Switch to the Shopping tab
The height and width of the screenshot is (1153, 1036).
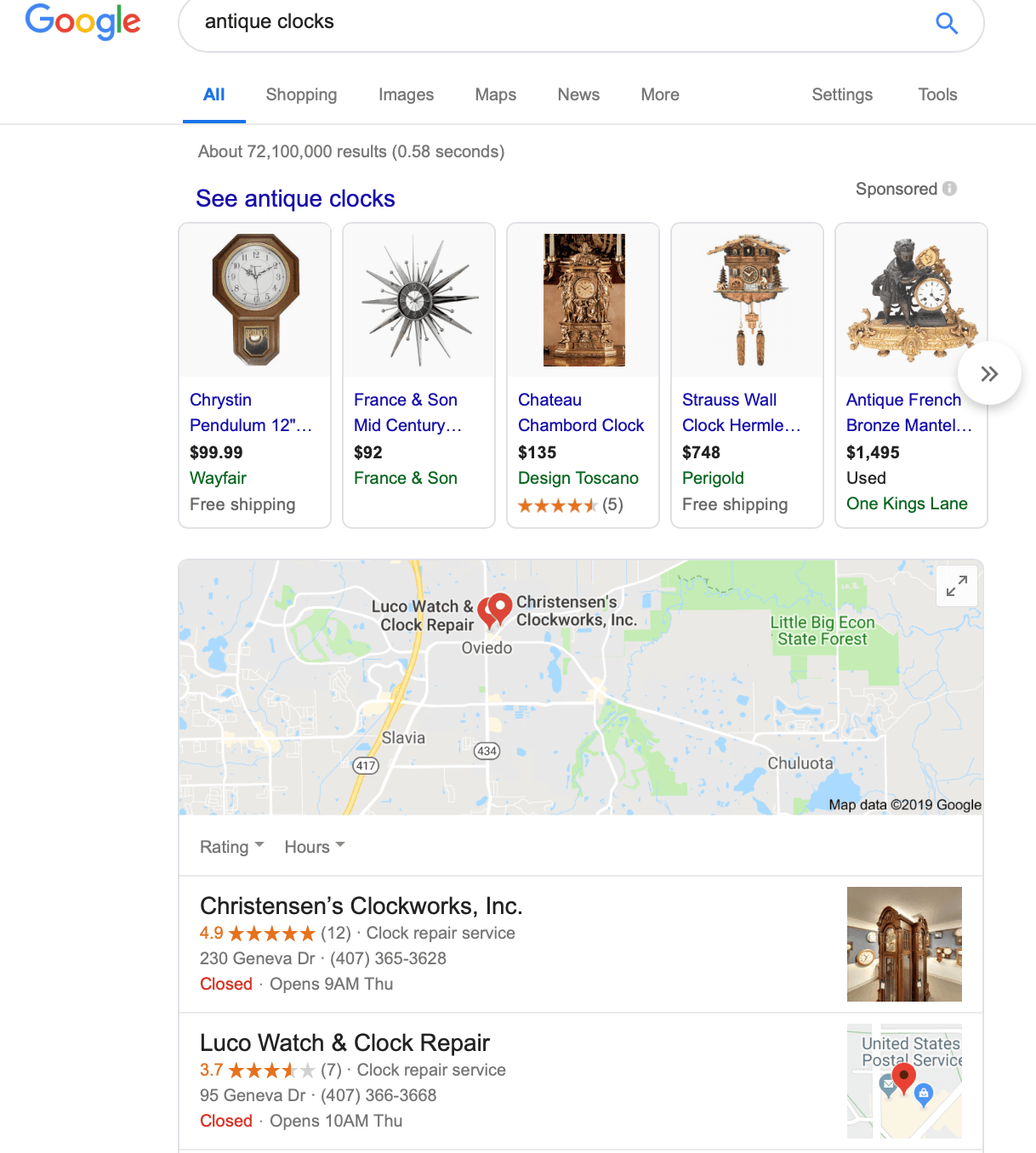tap(301, 94)
